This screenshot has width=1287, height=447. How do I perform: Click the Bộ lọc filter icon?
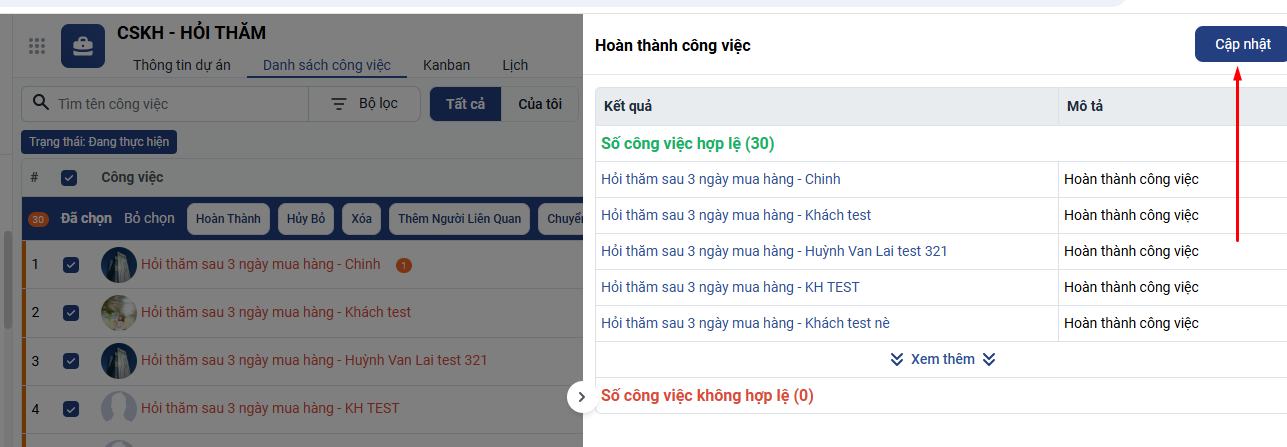tap(339, 104)
